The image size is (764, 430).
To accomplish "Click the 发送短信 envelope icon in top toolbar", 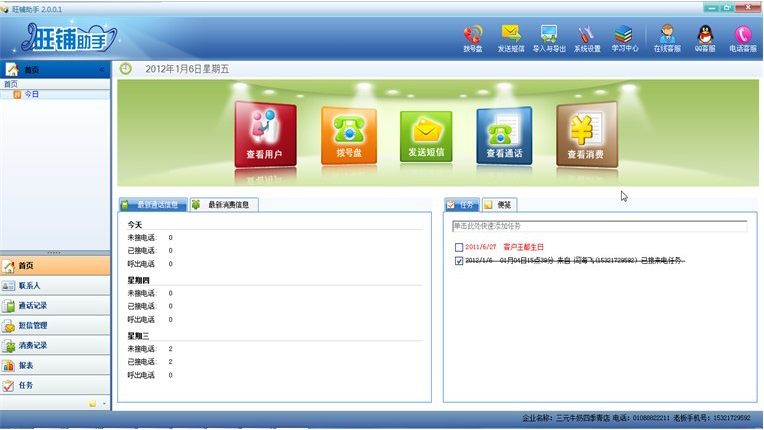I will (511, 37).
